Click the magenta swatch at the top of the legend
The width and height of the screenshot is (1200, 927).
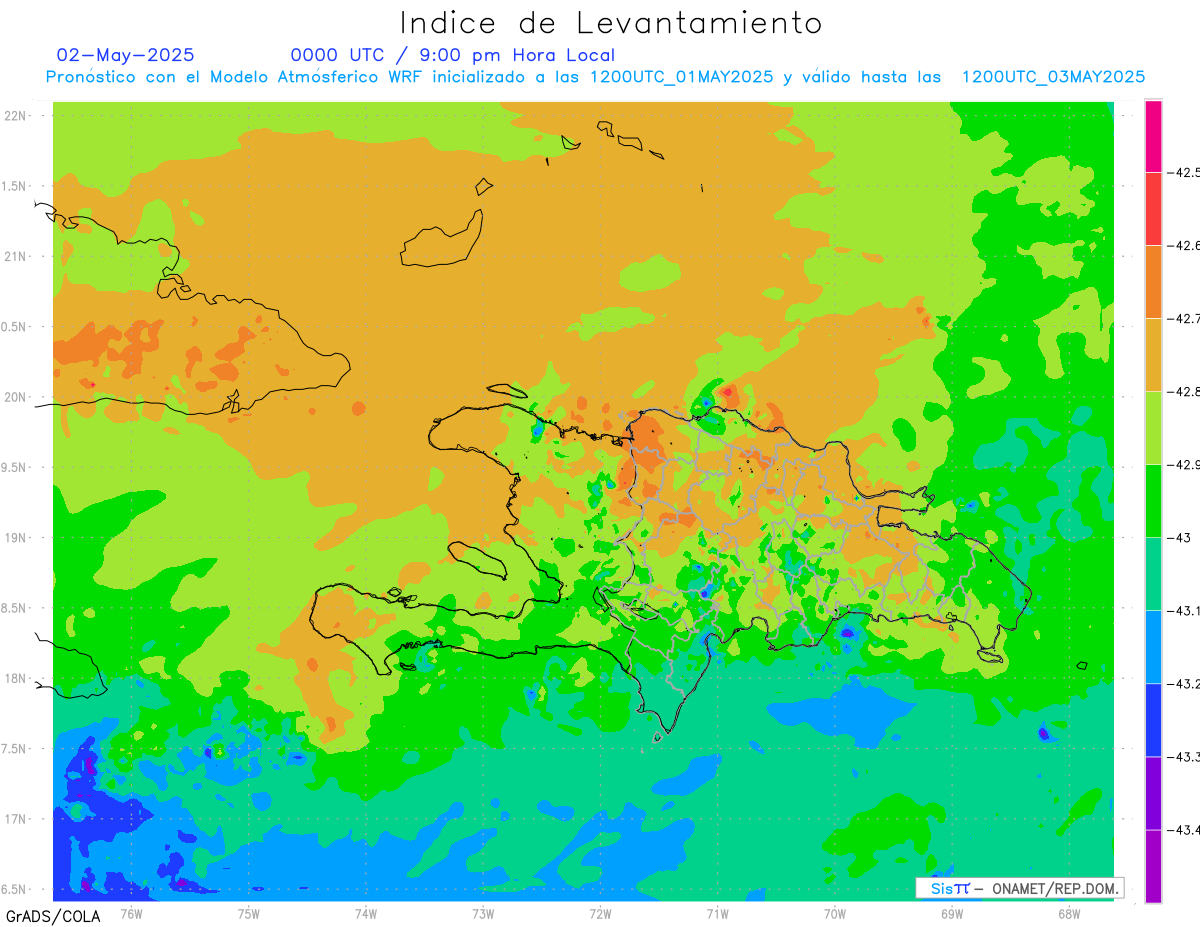1153,136
